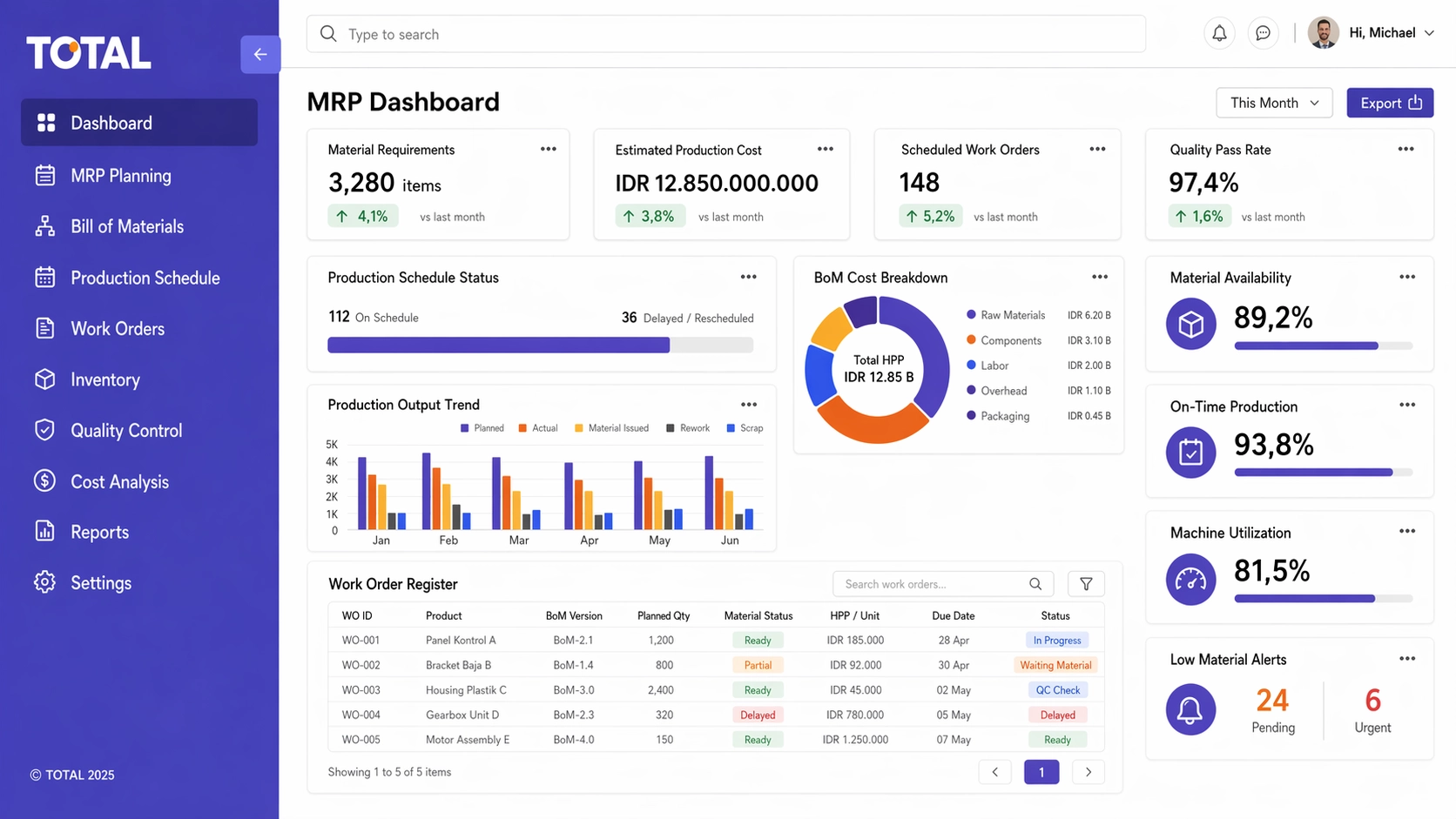This screenshot has width=1456, height=819.
Task: Toggle the Planned legend in Production Output Trend
Action: [x=482, y=428]
